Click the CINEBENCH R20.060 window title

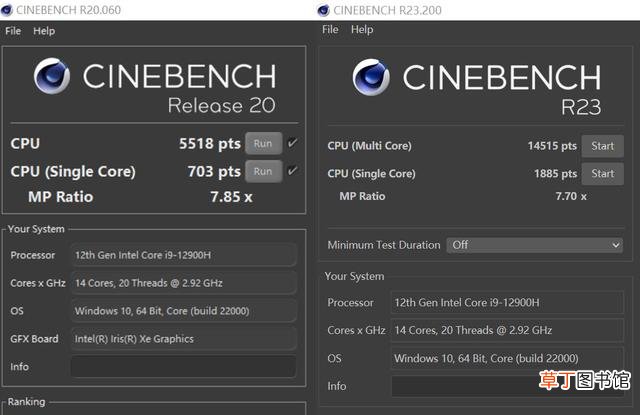[x=68, y=10]
